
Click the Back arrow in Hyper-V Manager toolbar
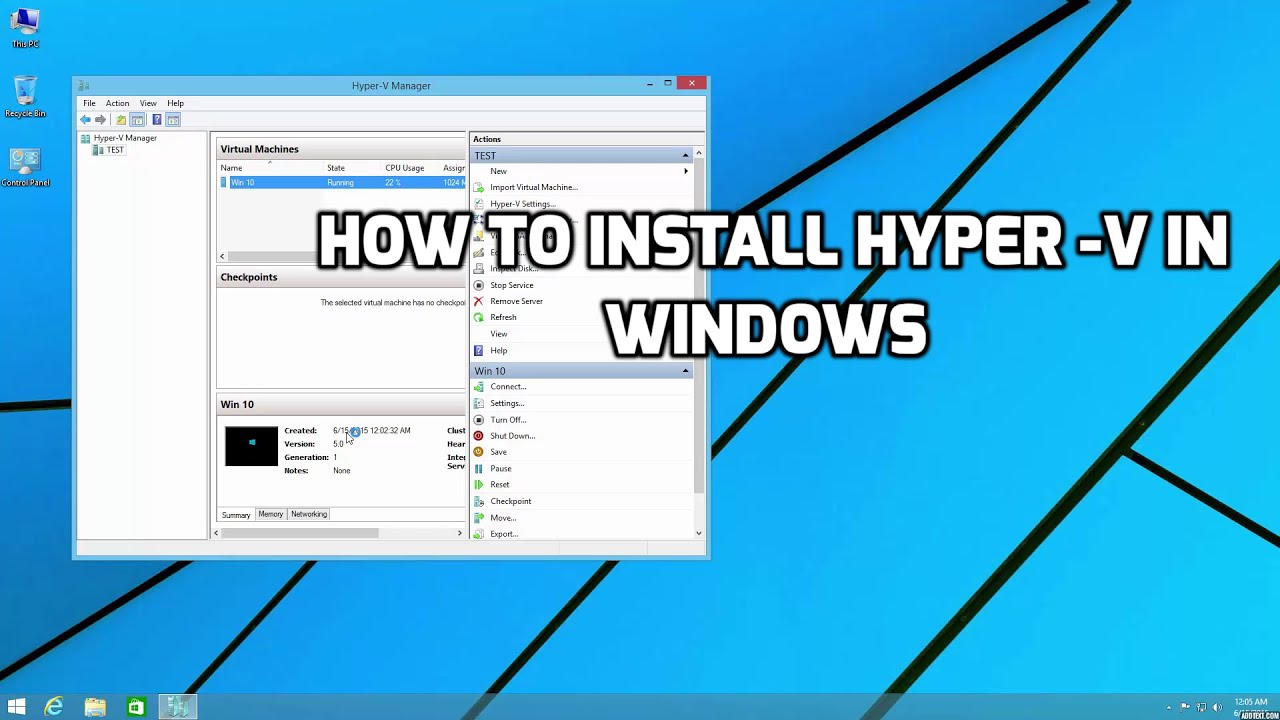click(x=85, y=120)
